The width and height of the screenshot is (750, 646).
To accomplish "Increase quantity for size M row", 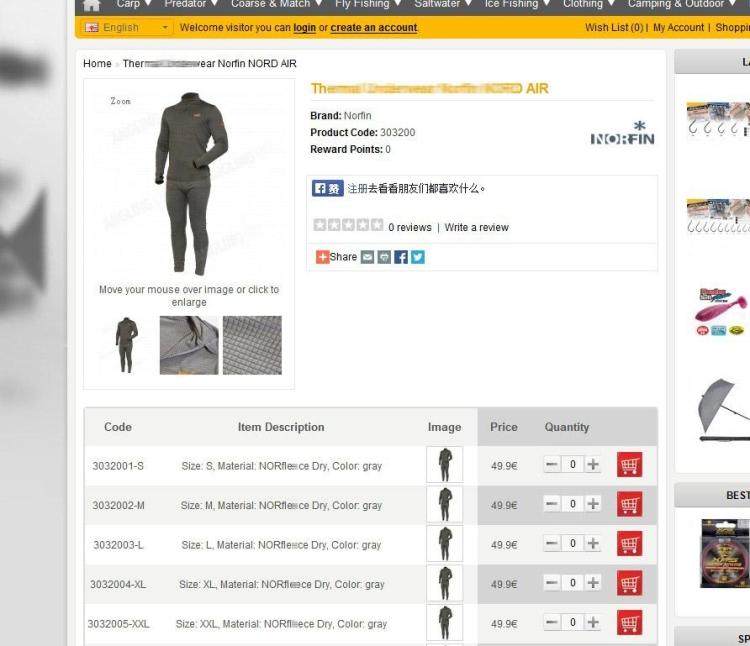I will pyautogui.click(x=593, y=504).
